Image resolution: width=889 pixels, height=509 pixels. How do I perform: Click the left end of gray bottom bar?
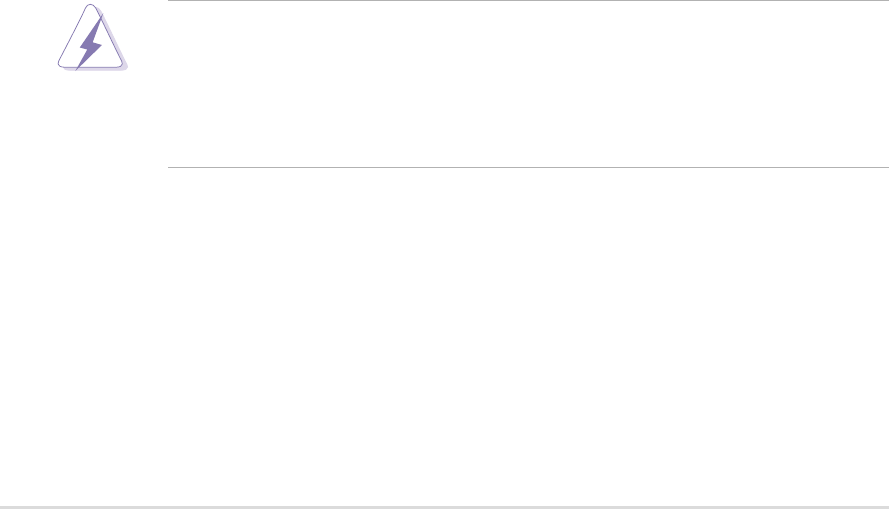click(4, 506)
